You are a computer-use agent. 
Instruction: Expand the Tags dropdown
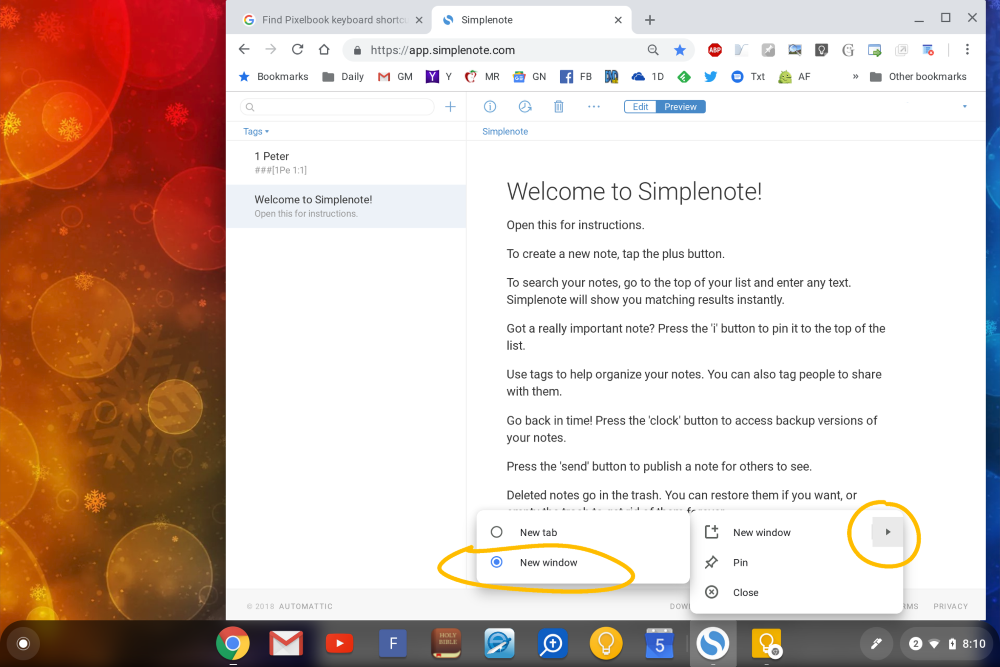click(x=256, y=131)
